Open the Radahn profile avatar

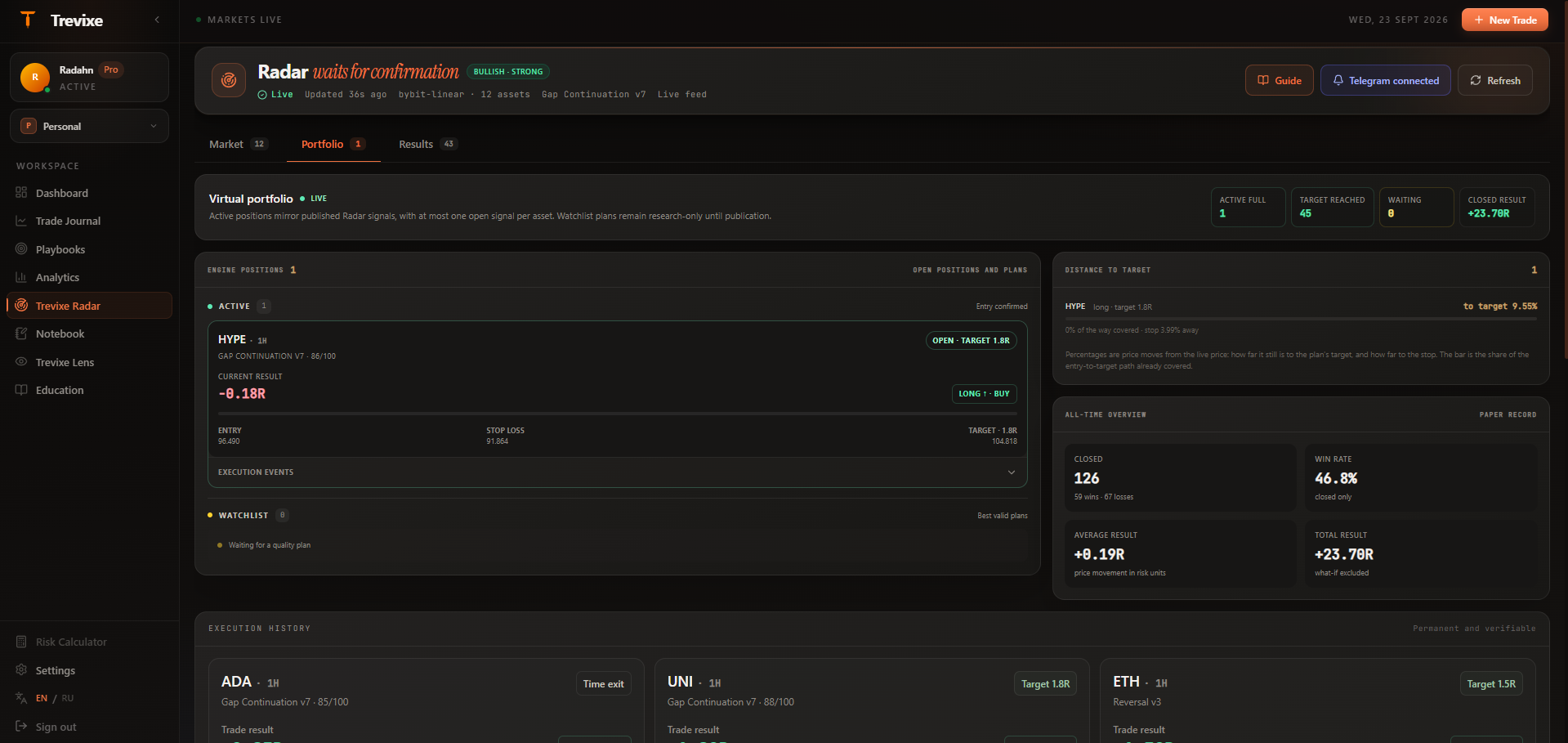pyautogui.click(x=35, y=78)
